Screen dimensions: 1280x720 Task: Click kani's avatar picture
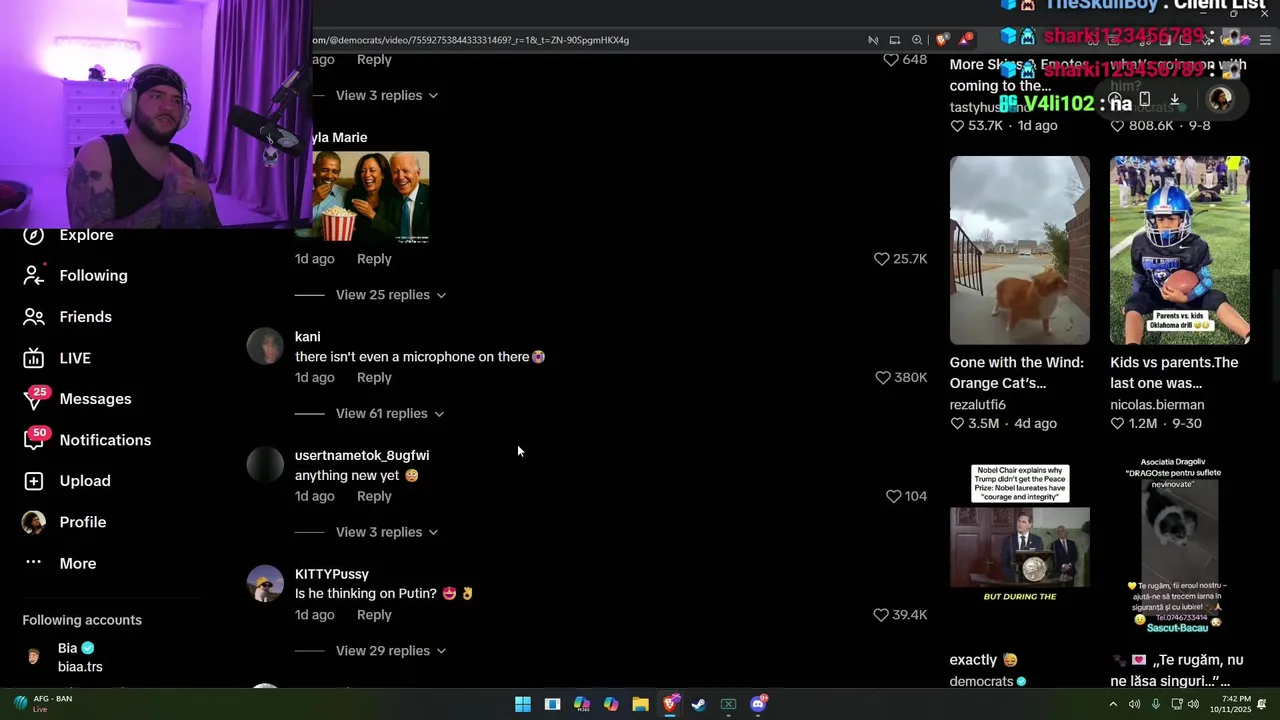tap(265, 347)
